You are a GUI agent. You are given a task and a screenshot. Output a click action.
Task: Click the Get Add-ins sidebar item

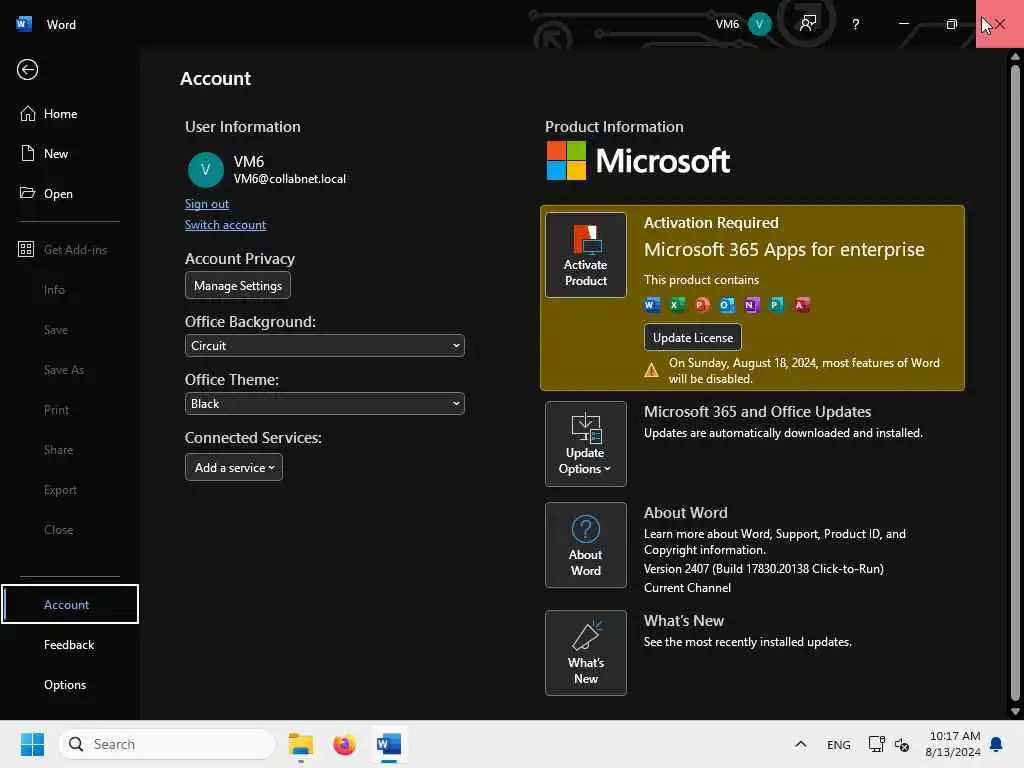(x=69, y=249)
